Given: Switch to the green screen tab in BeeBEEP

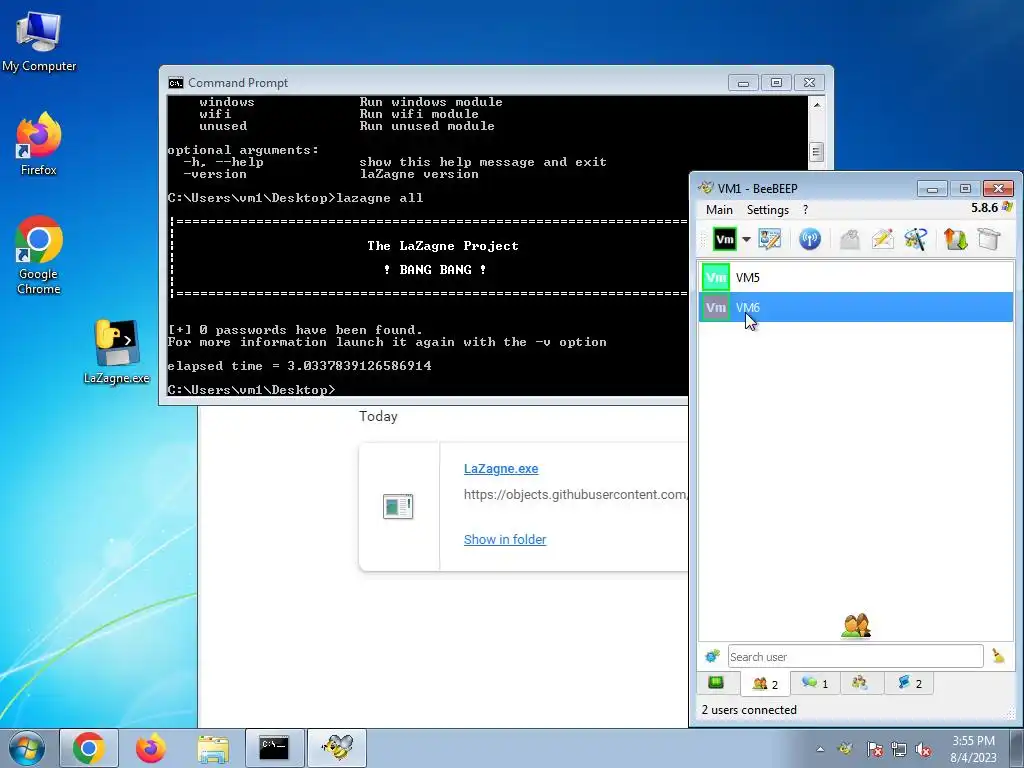Looking at the screenshot, I should coord(716,682).
